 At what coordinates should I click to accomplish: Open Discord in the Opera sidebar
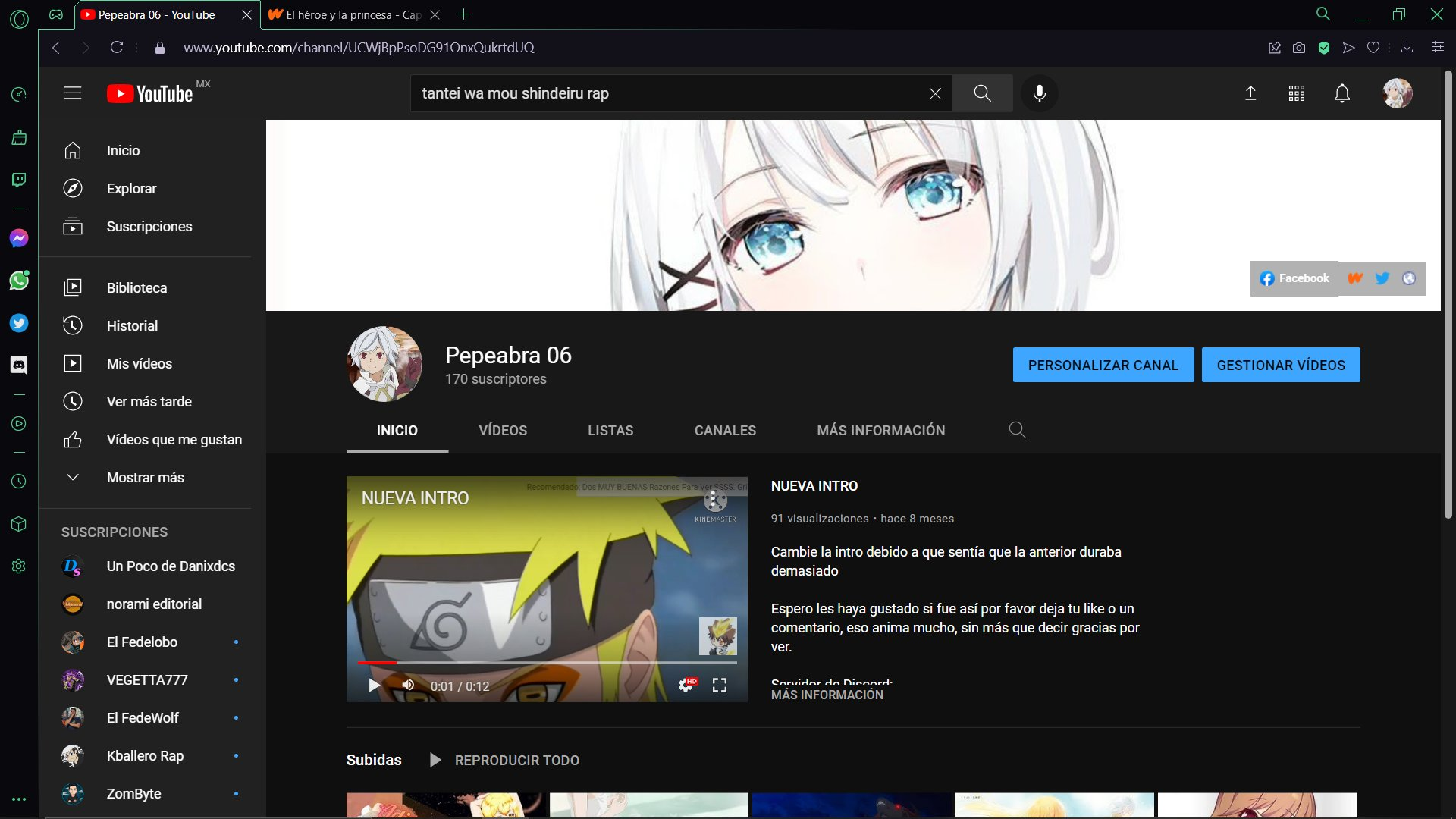point(19,366)
